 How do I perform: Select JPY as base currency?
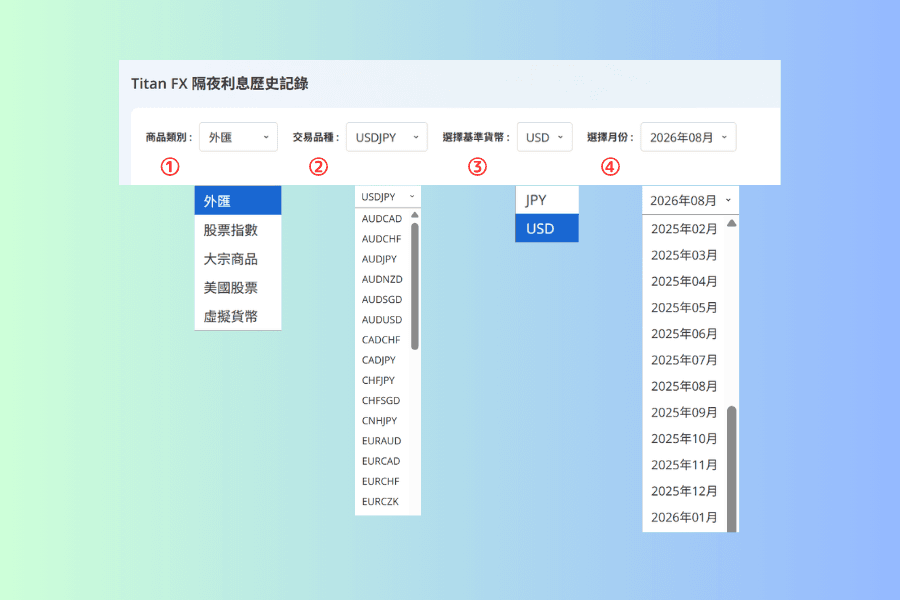pyautogui.click(x=547, y=200)
